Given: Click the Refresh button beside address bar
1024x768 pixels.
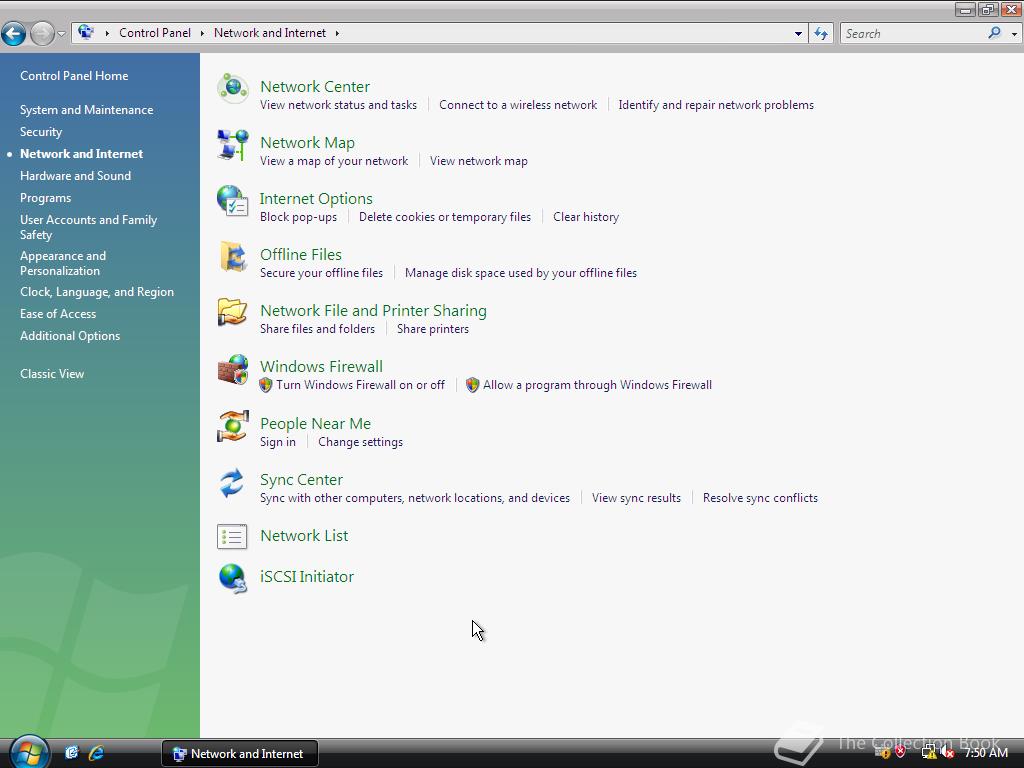Looking at the screenshot, I should point(820,33).
